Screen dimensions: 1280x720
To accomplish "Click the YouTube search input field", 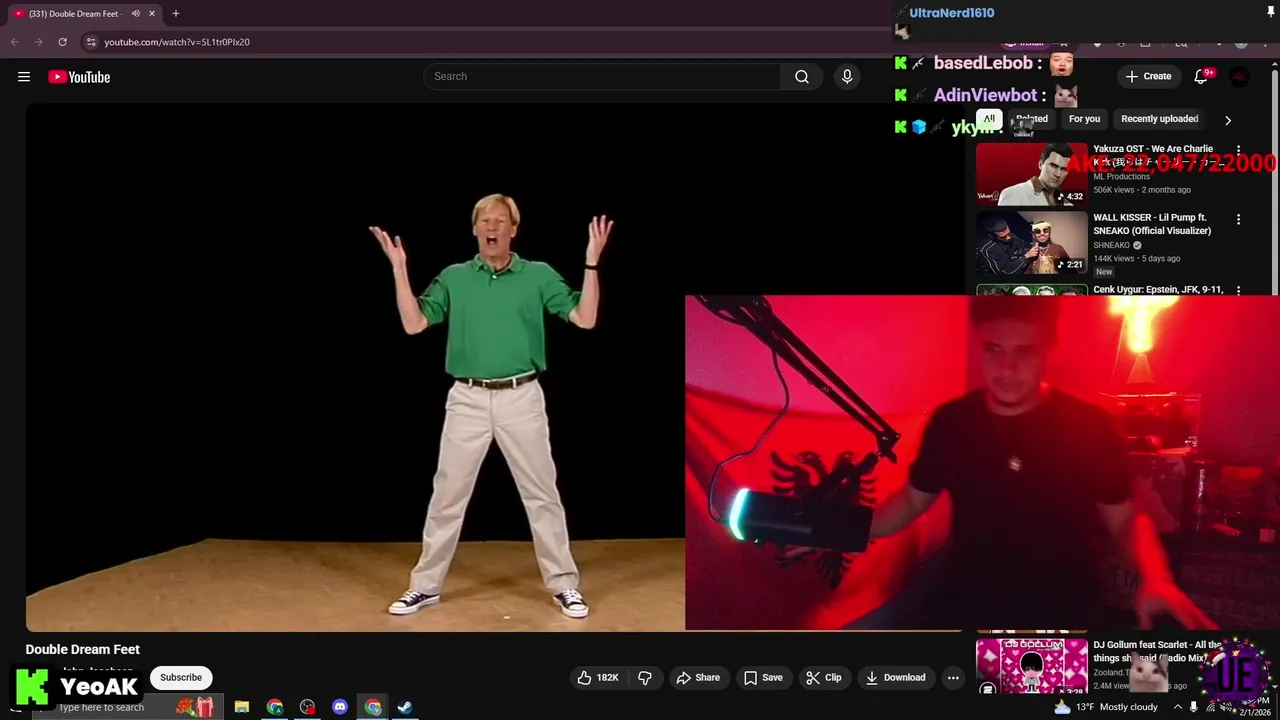I will (x=602, y=77).
